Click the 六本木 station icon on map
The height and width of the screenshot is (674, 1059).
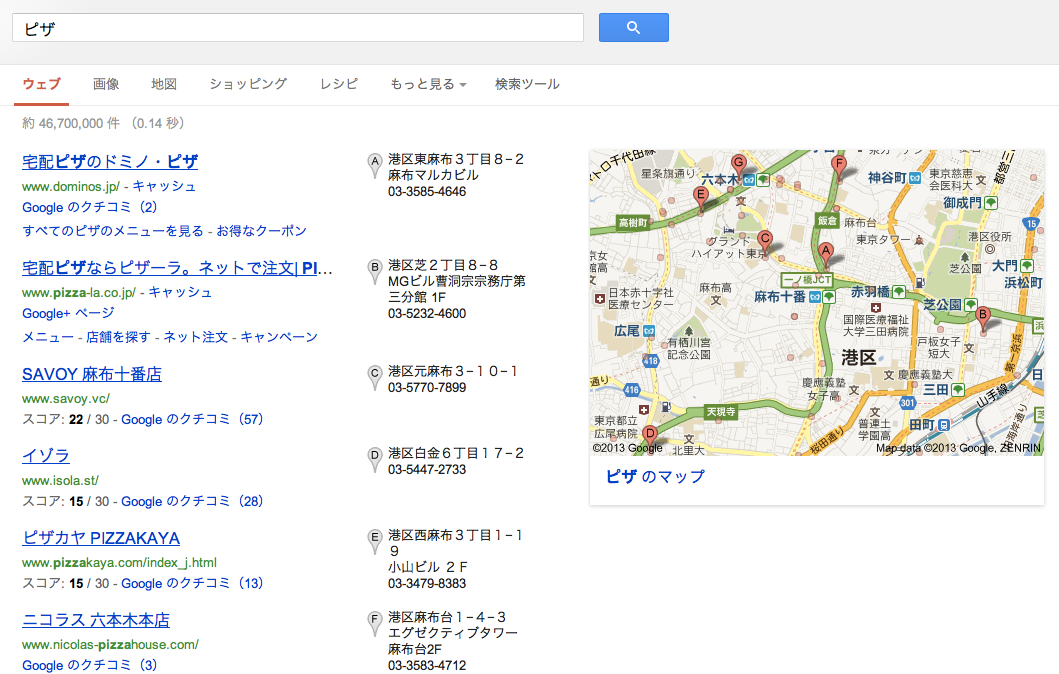click(749, 180)
